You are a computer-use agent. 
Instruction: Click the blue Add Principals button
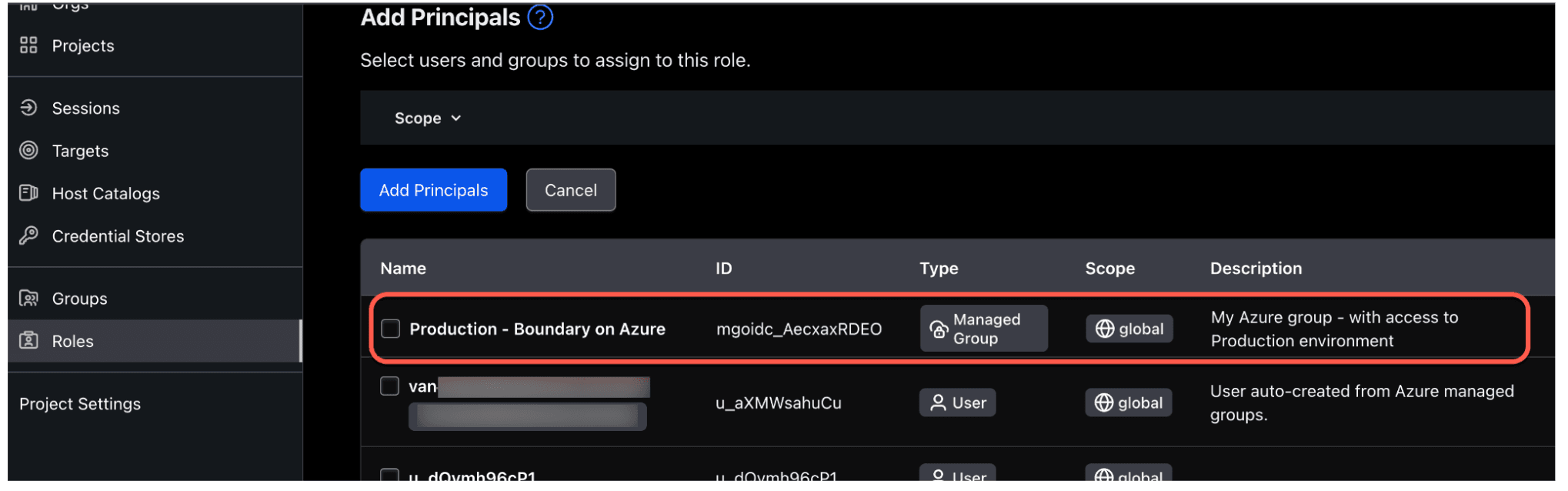point(433,190)
